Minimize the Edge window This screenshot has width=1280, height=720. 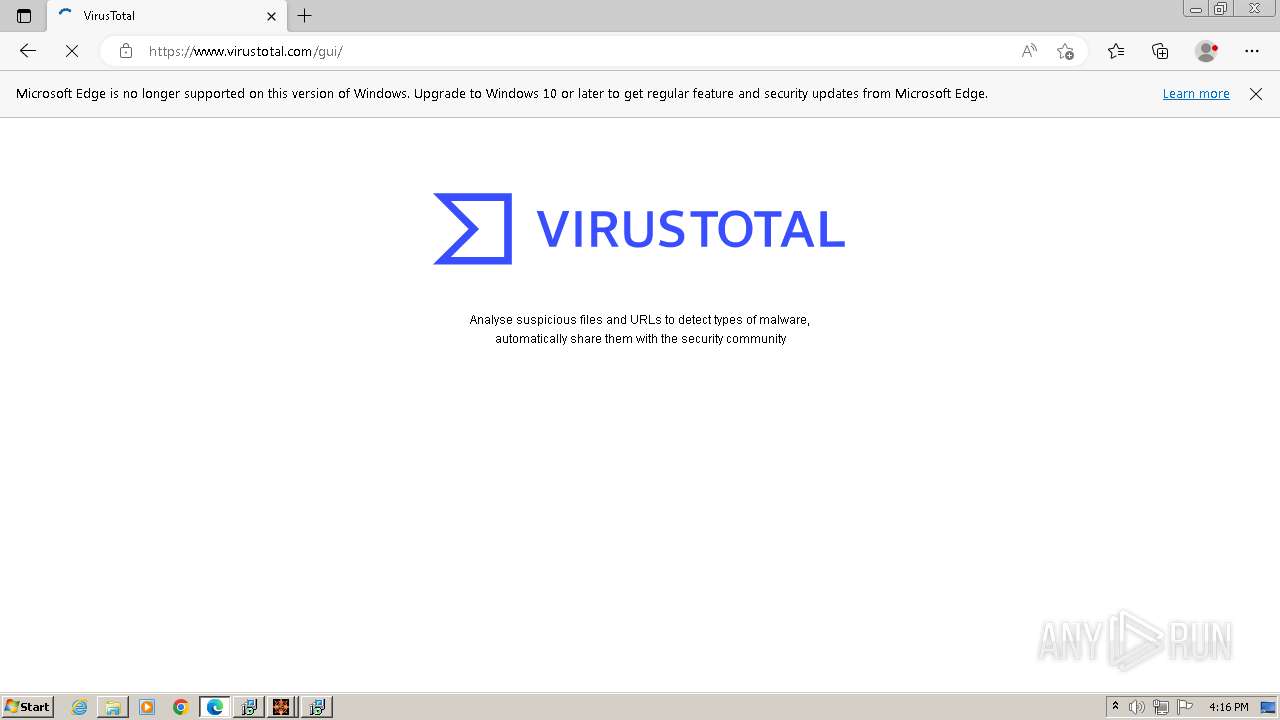(1196, 9)
